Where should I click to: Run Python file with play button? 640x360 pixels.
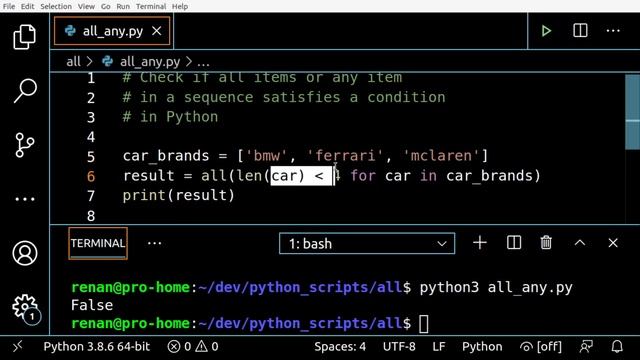[546, 31]
